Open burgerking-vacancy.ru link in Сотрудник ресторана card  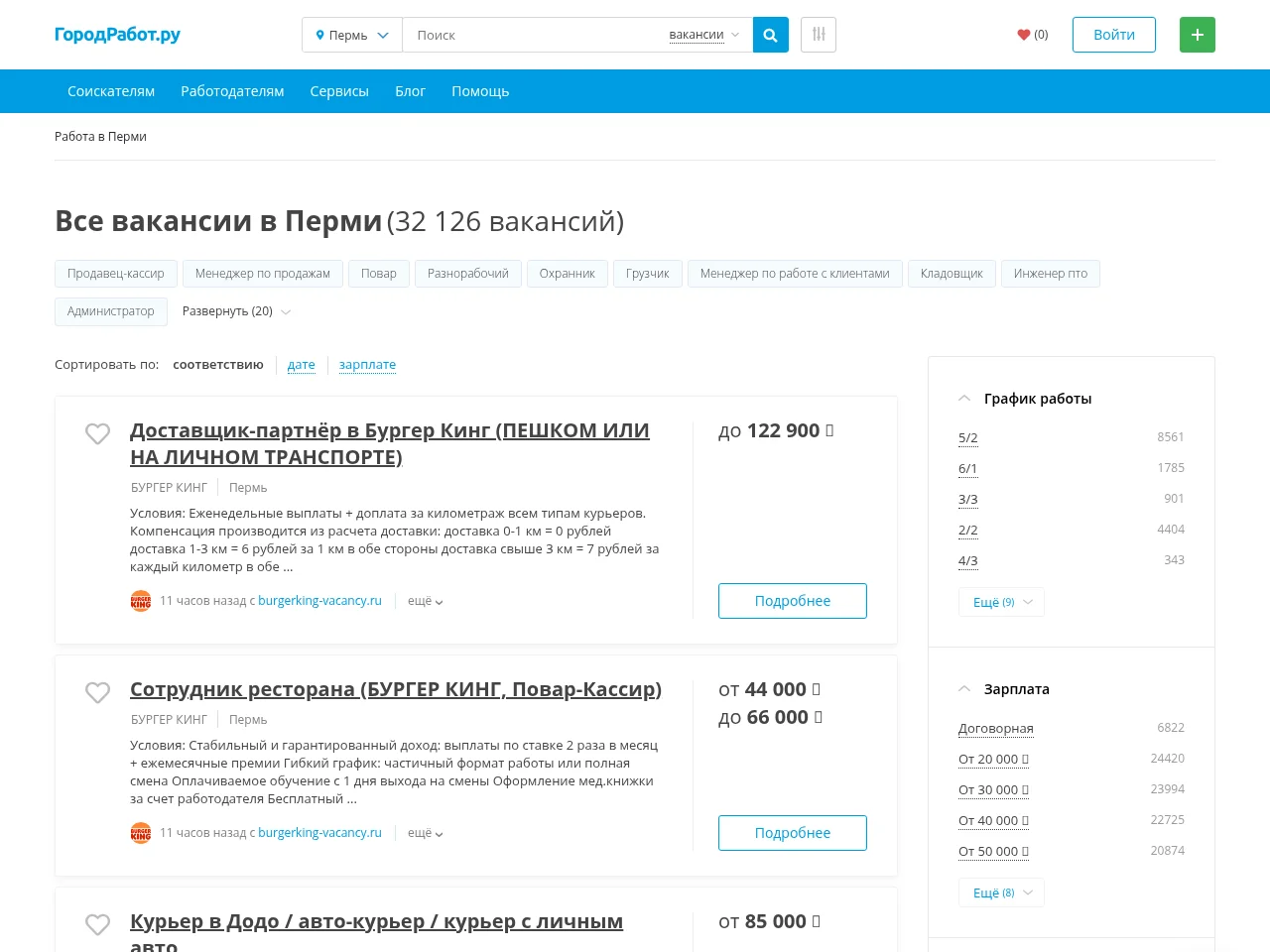[319, 833]
